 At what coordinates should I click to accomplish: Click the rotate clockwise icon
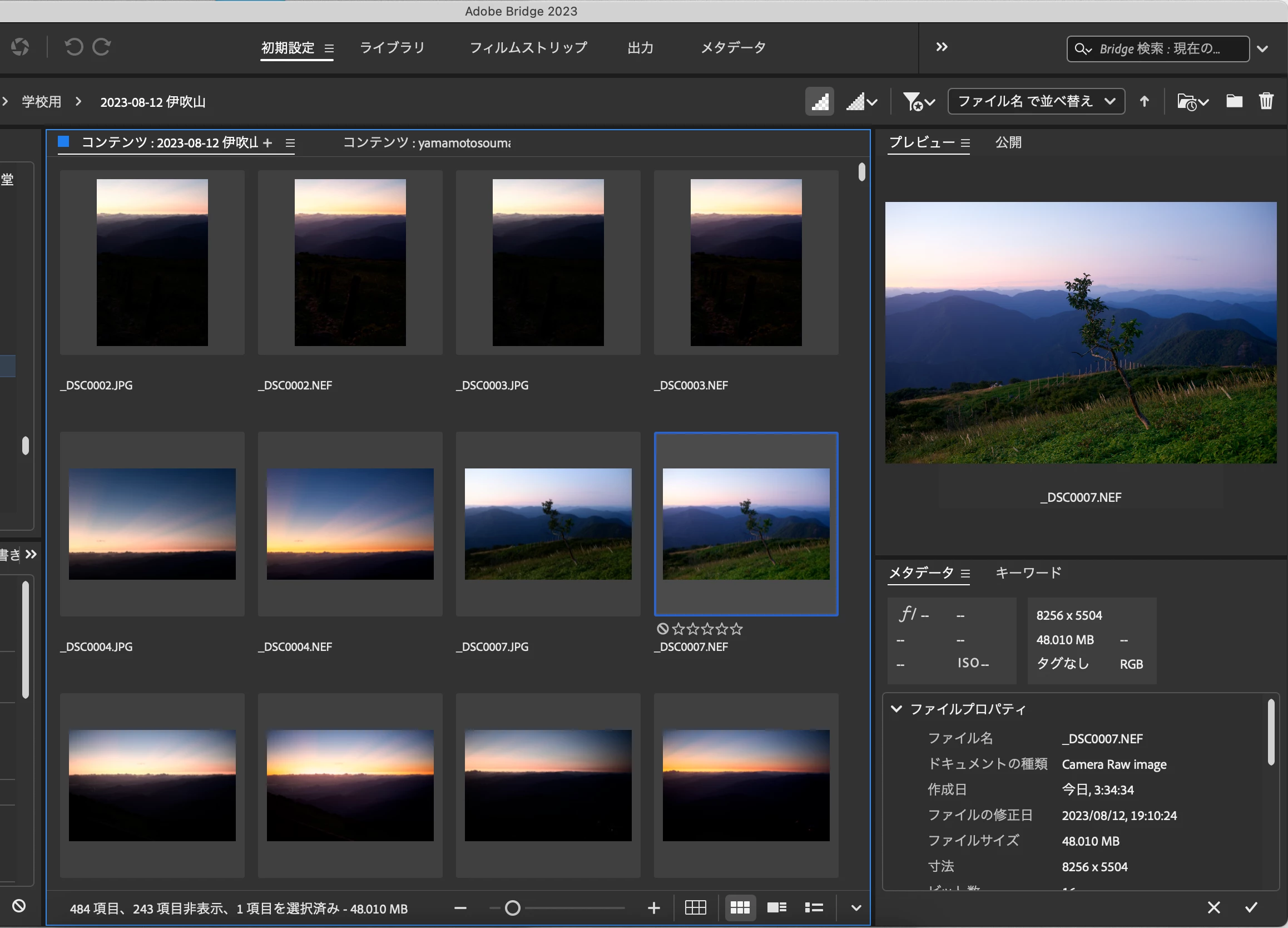[x=102, y=47]
